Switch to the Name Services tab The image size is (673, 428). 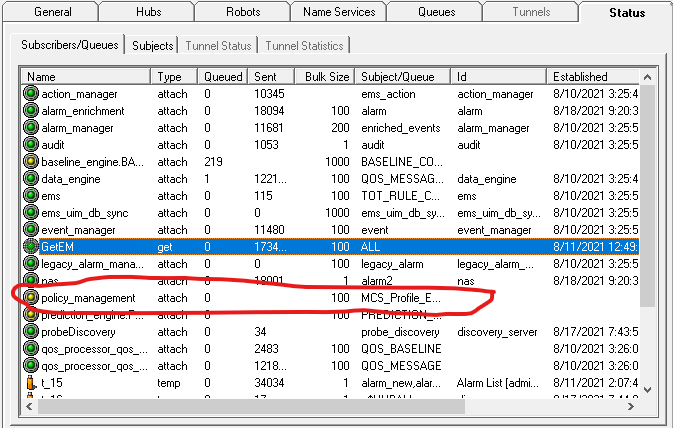click(337, 12)
